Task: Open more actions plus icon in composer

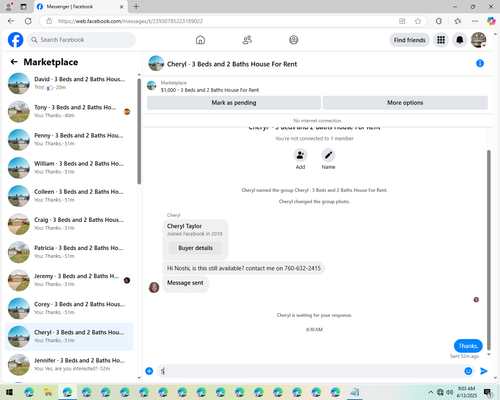Action: coord(149,371)
